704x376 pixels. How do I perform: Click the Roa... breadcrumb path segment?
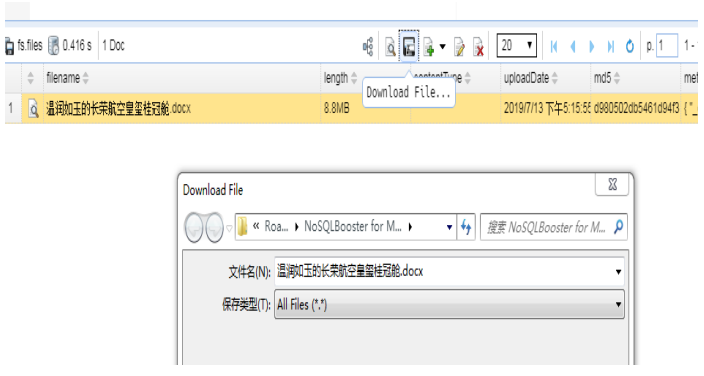coord(276,227)
